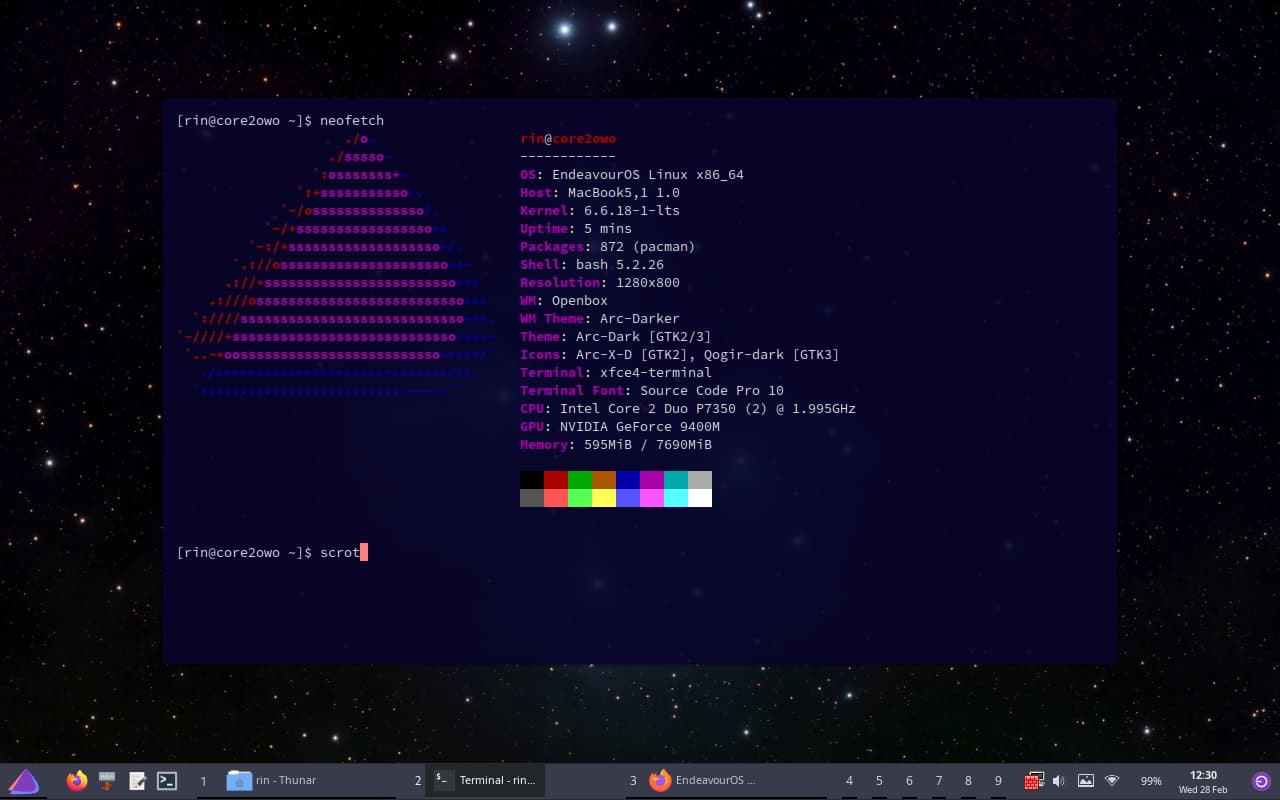Image resolution: width=1280 pixels, height=800 pixels.
Task: Click the Packages: 872 (pacman) line
Action: pos(607,246)
